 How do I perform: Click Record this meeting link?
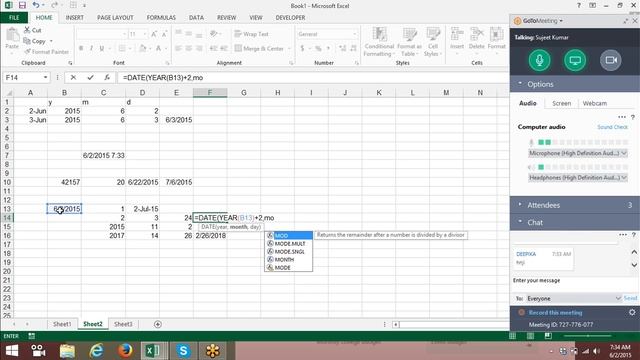tap(555, 313)
